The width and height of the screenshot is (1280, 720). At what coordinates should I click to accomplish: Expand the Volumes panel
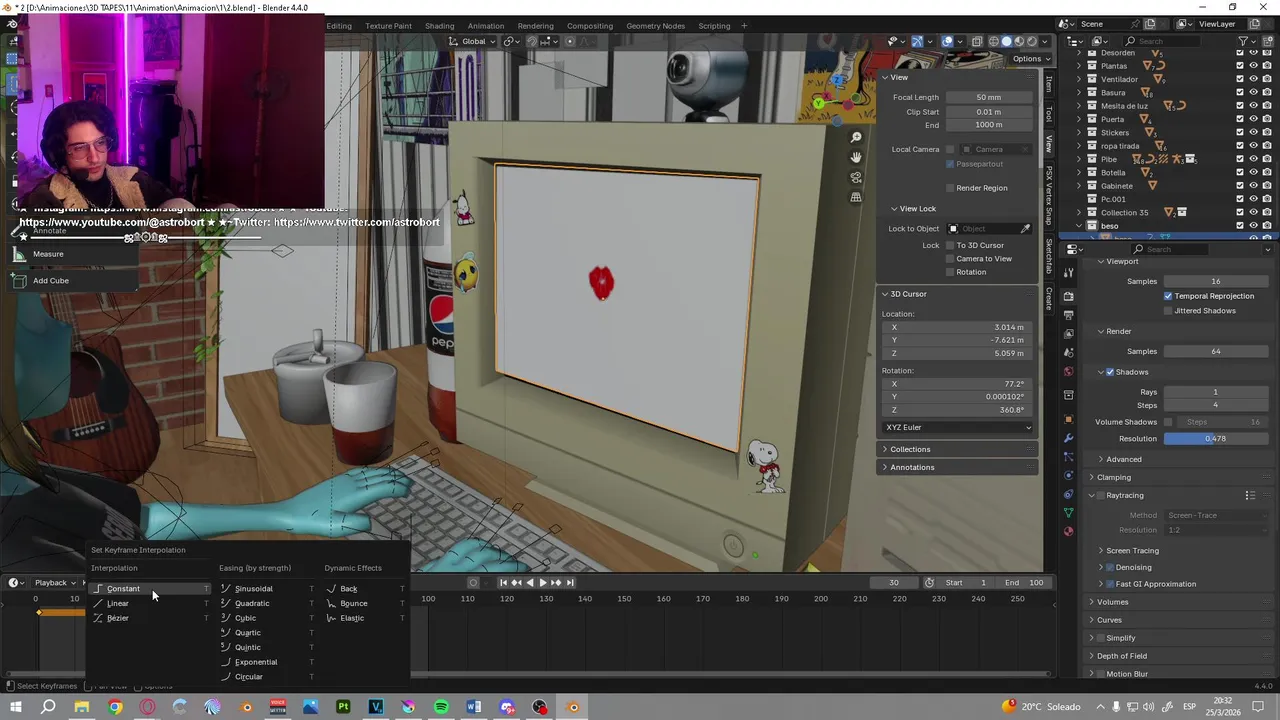click(x=1112, y=602)
